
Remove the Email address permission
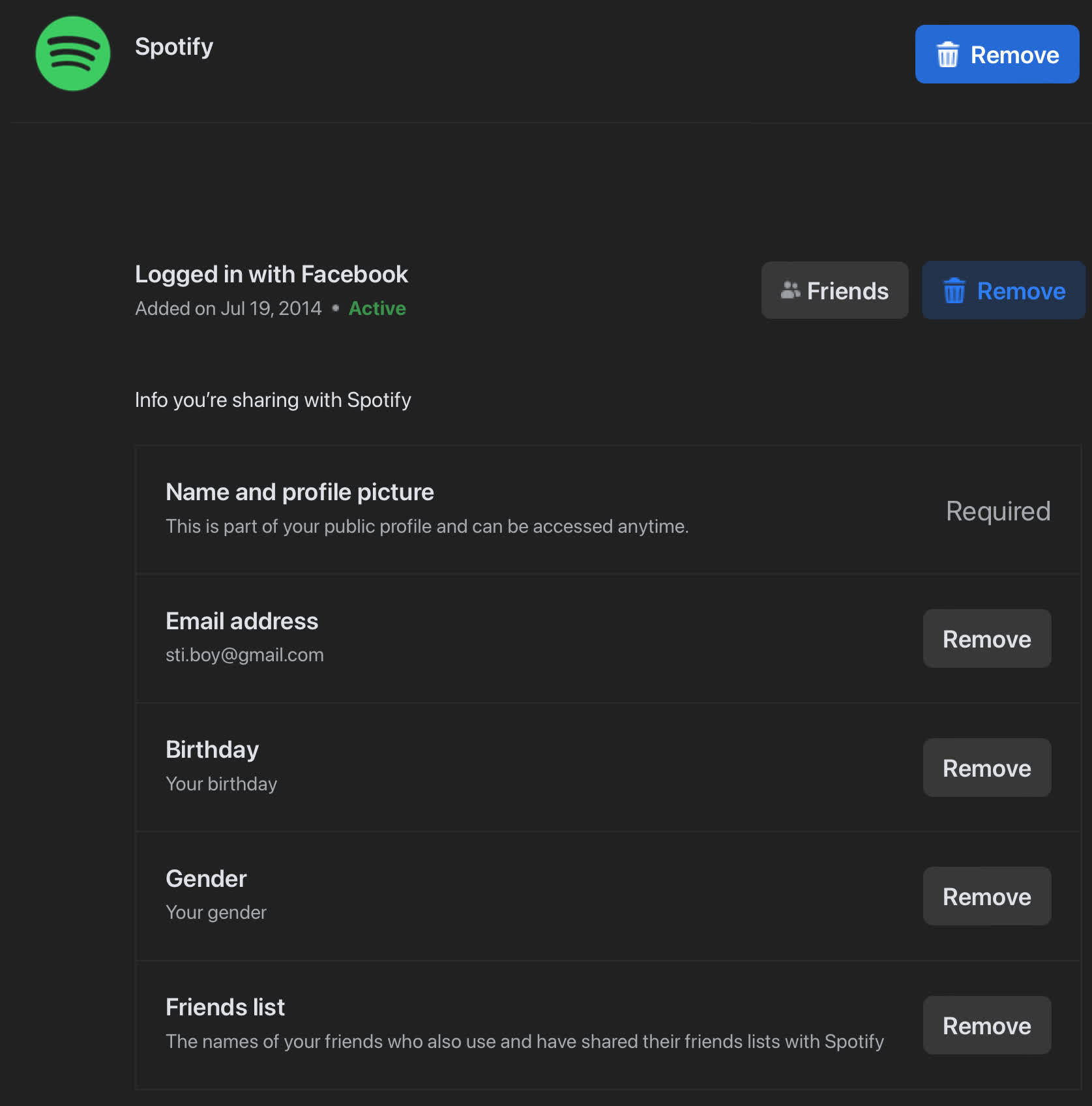(x=986, y=639)
